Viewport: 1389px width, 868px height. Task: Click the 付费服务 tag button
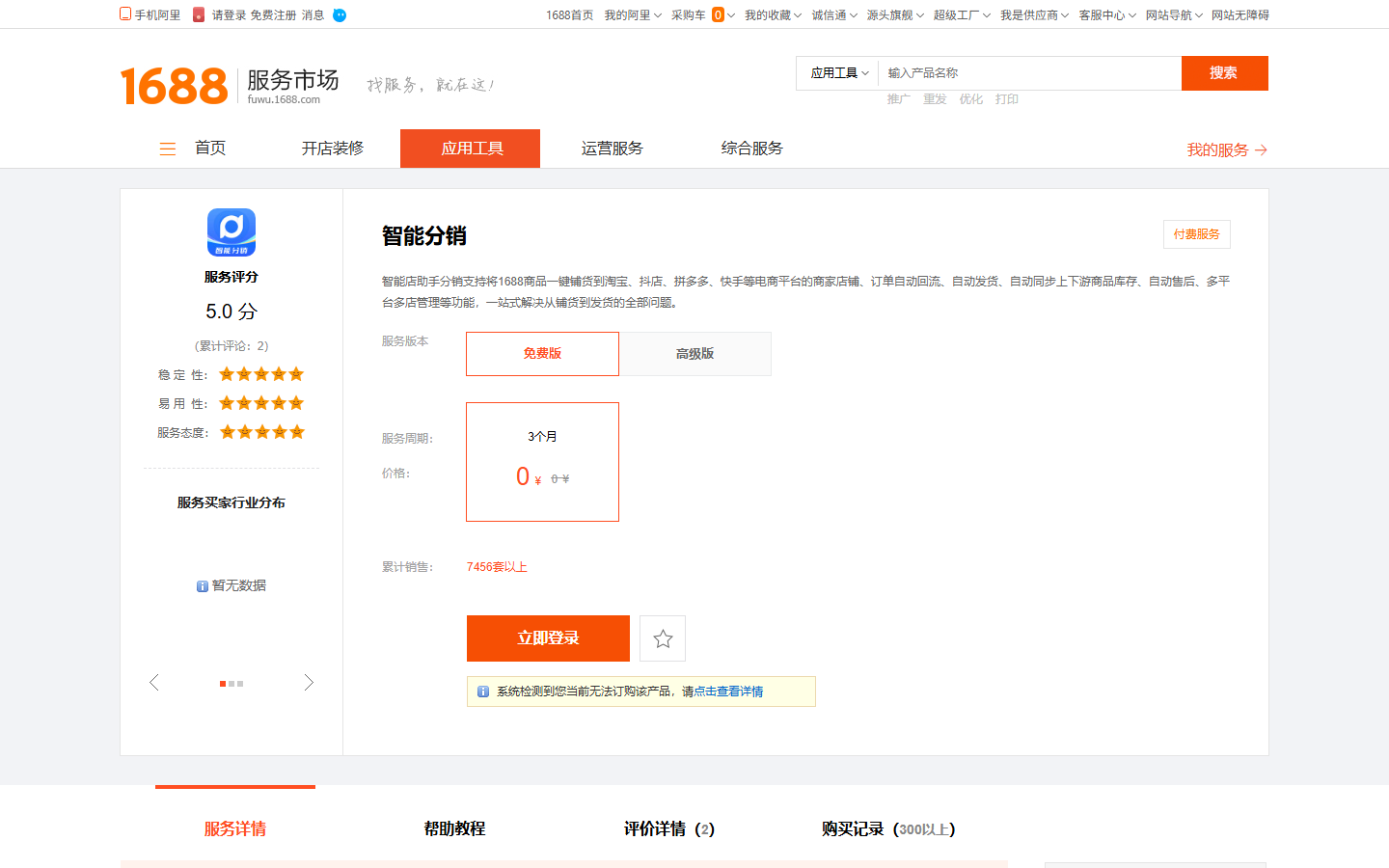(1197, 234)
